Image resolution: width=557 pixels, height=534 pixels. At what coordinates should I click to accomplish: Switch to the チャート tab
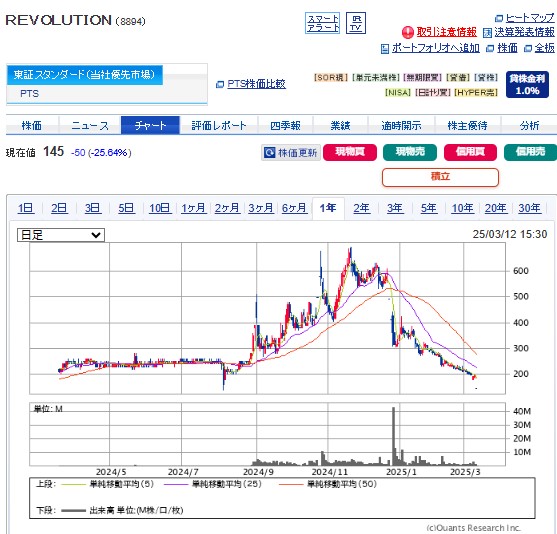(x=150, y=125)
